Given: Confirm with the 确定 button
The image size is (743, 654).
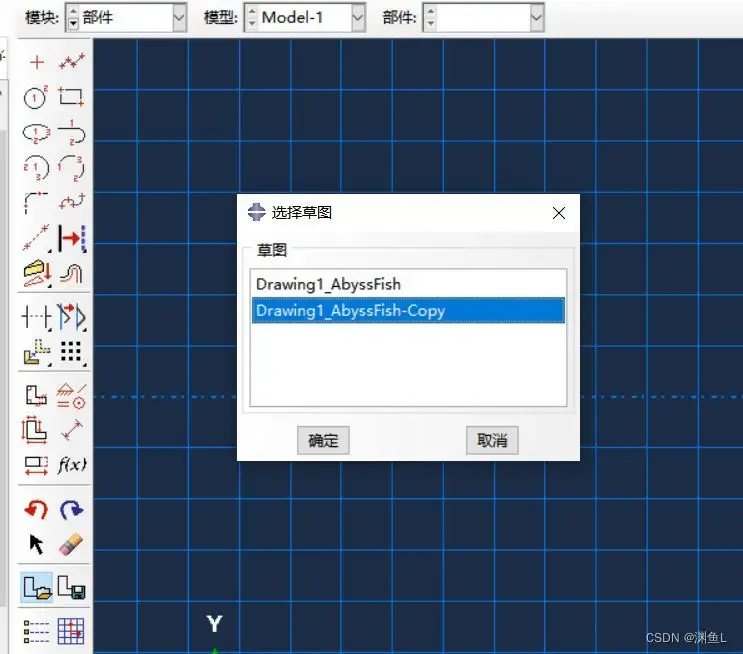Looking at the screenshot, I should pyautogui.click(x=323, y=441).
